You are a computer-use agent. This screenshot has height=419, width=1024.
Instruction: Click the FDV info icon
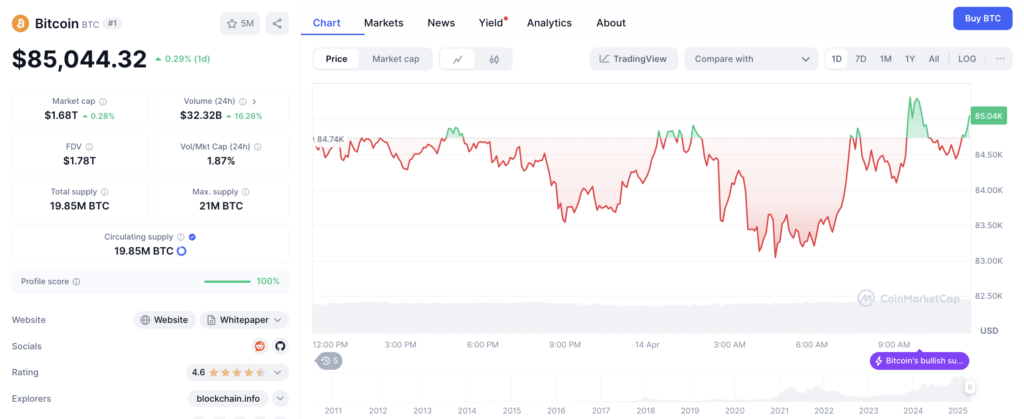[x=89, y=147]
